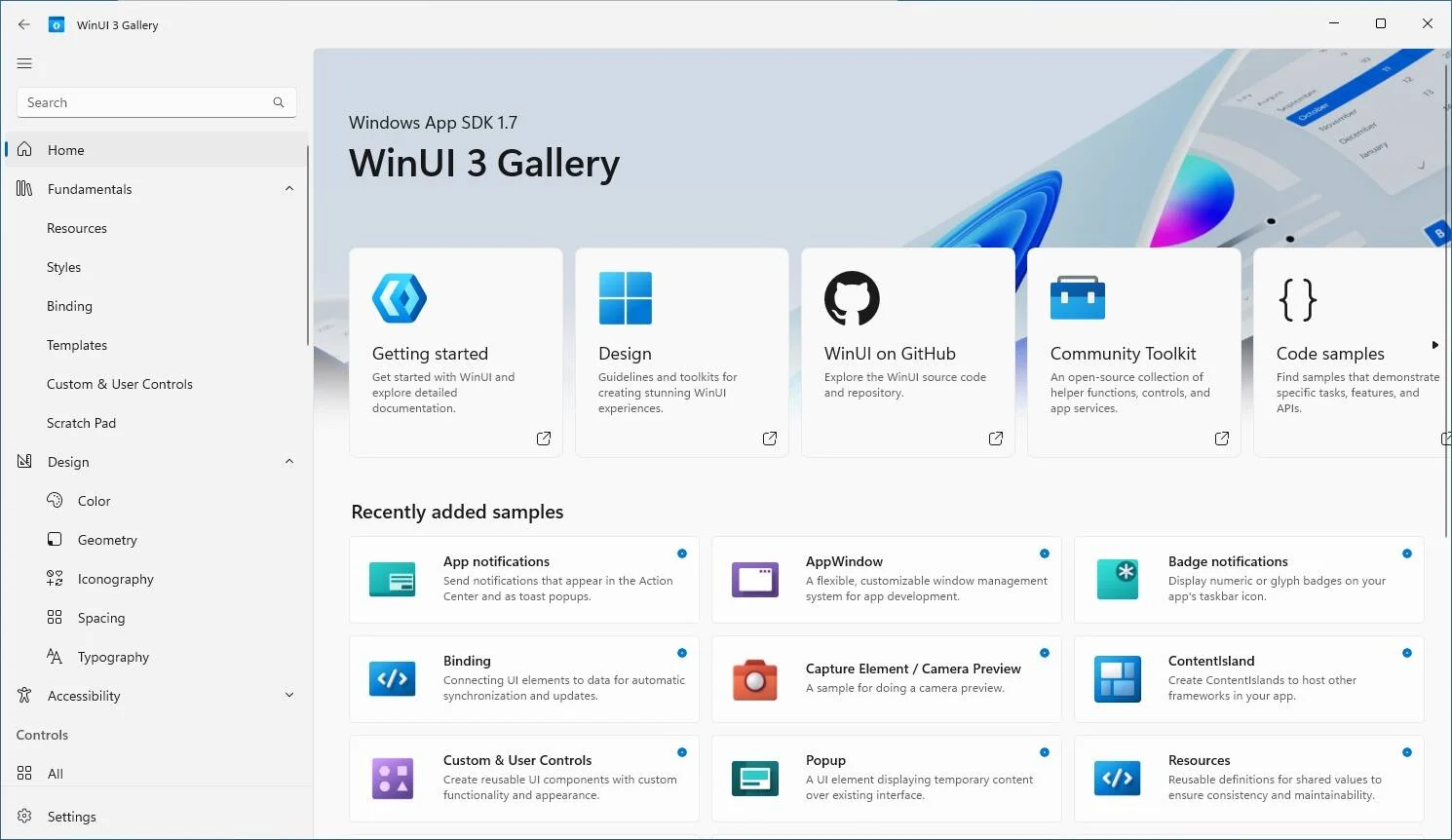
Task: Expand the Accessibility section chevron
Action: (289, 696)
